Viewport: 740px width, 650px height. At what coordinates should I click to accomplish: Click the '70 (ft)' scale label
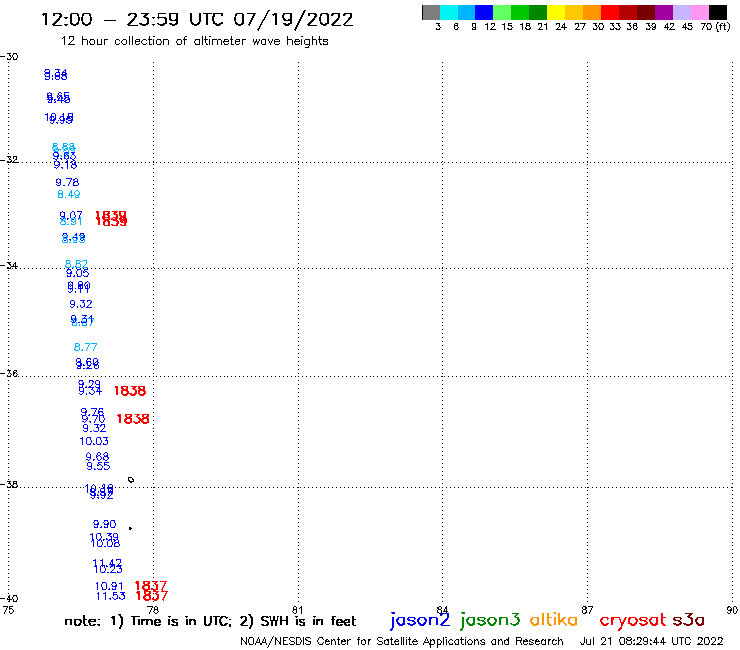click(x=715, y=26)
